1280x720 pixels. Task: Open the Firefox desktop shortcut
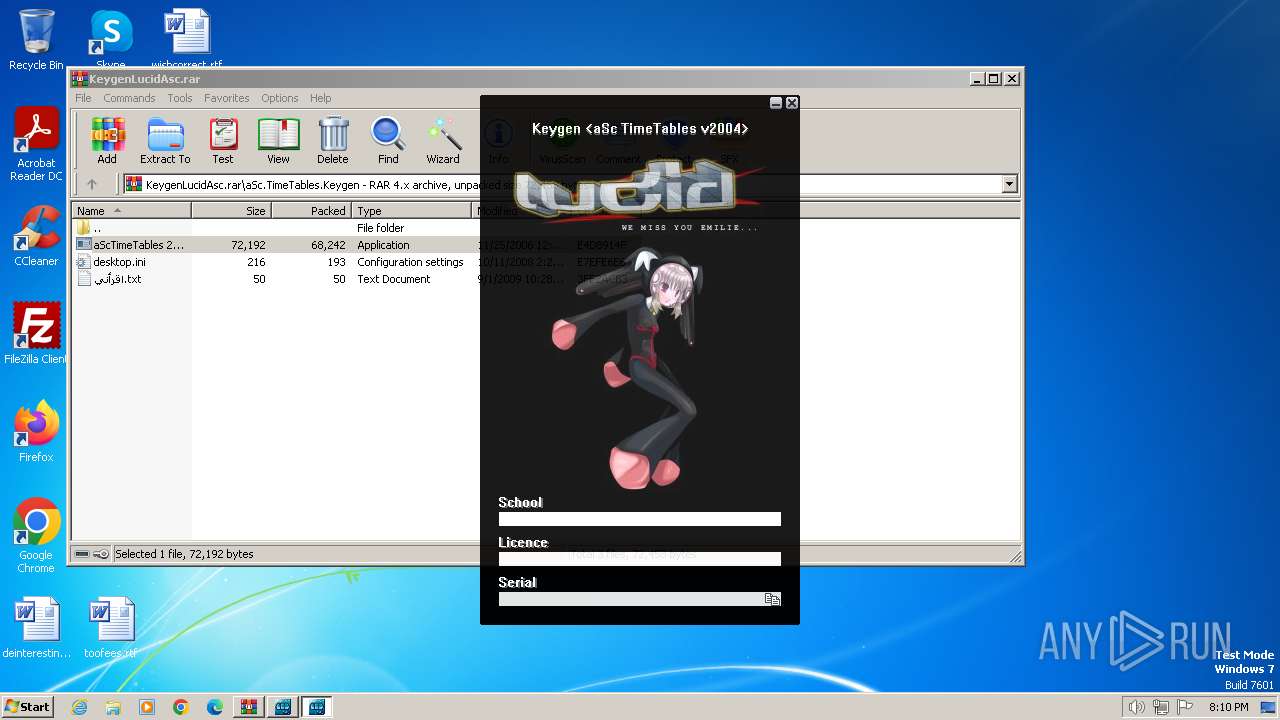(x=36, y=432)
